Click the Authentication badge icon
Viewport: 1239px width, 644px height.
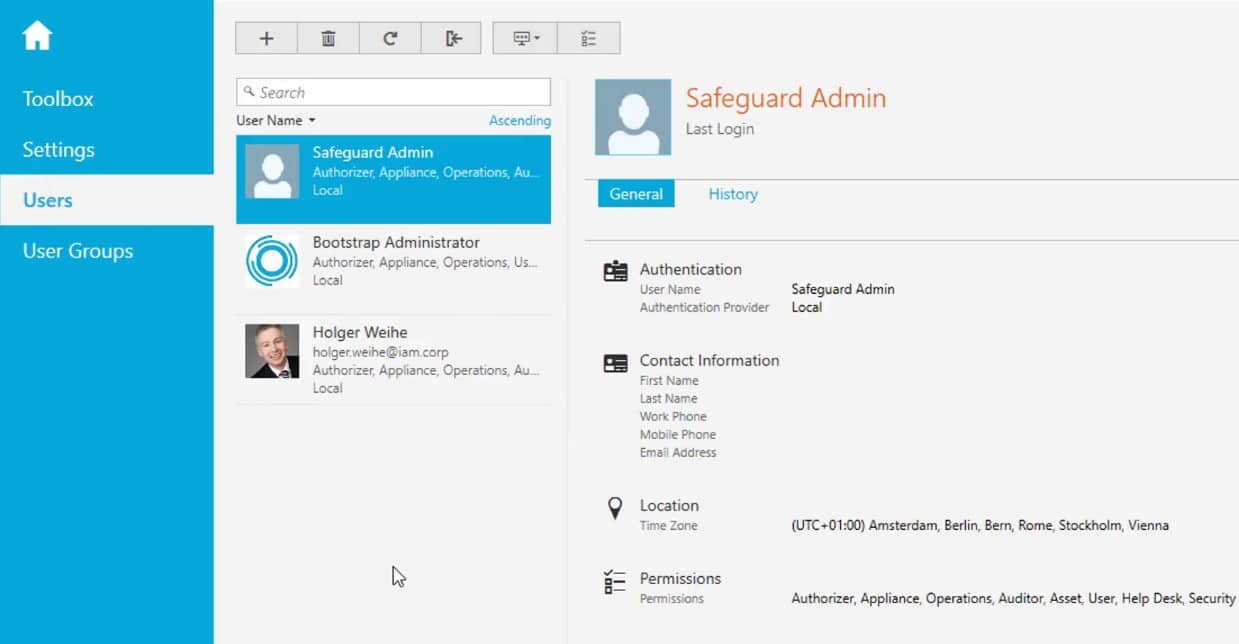tap(616, 271)
